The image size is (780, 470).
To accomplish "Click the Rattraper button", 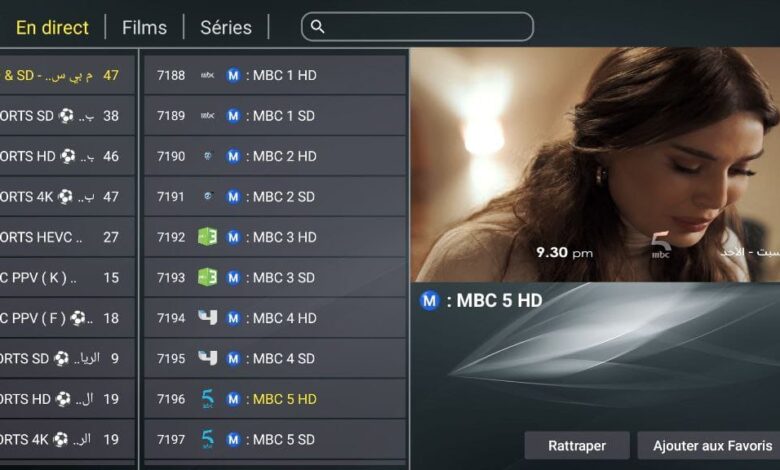I will (577, 446).
